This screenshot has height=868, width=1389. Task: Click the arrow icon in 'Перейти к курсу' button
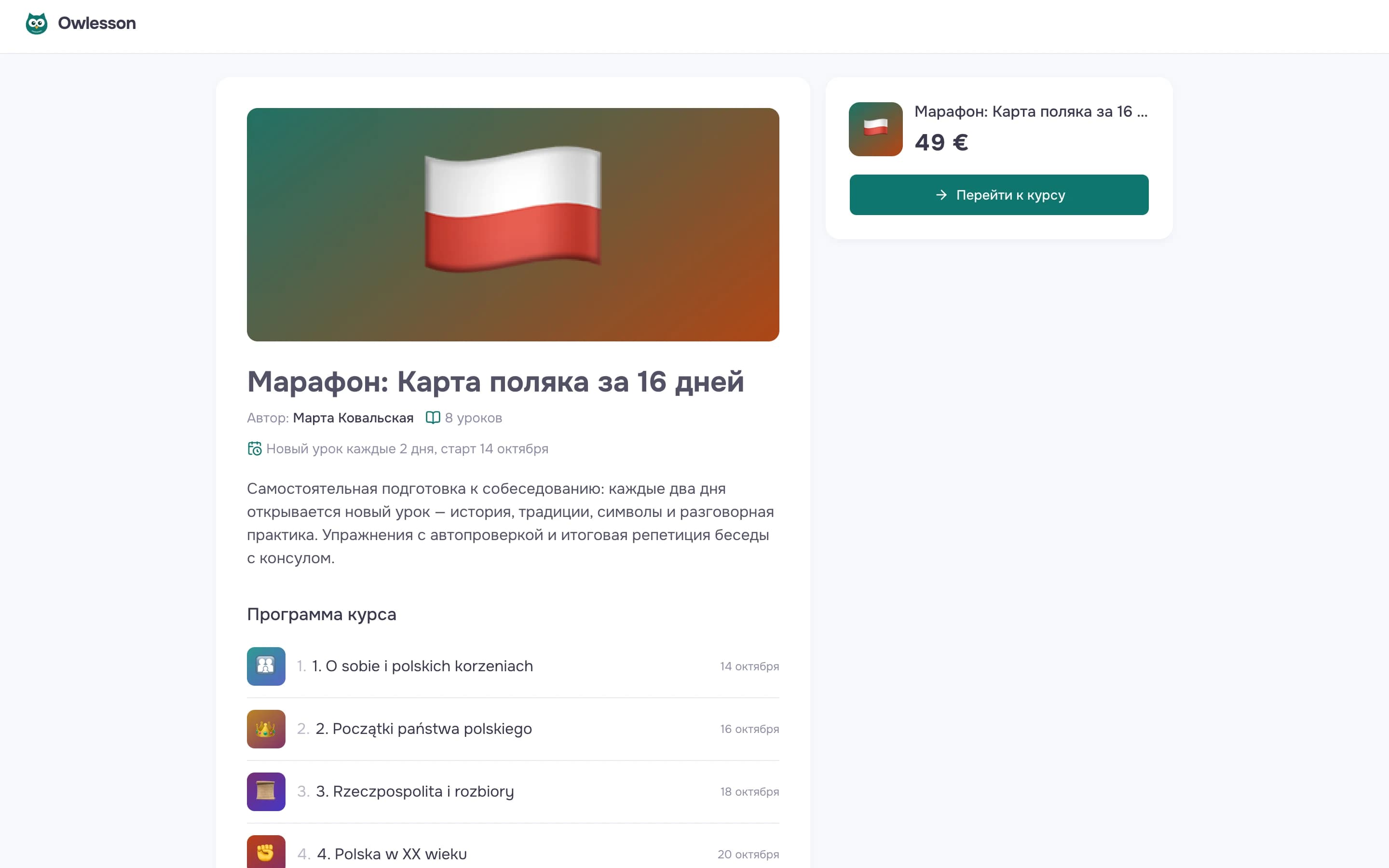point(941,195)
